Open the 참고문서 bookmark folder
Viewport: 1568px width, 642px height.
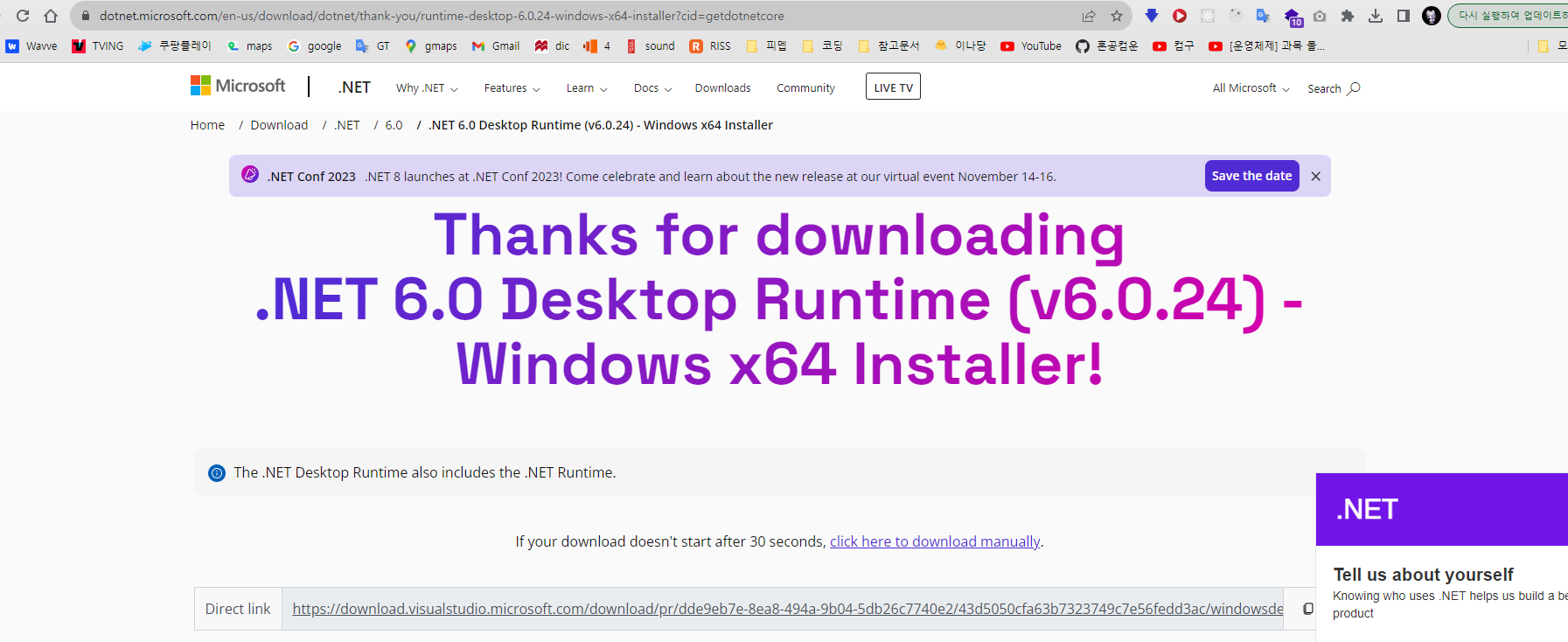click(x=889, y=46)
